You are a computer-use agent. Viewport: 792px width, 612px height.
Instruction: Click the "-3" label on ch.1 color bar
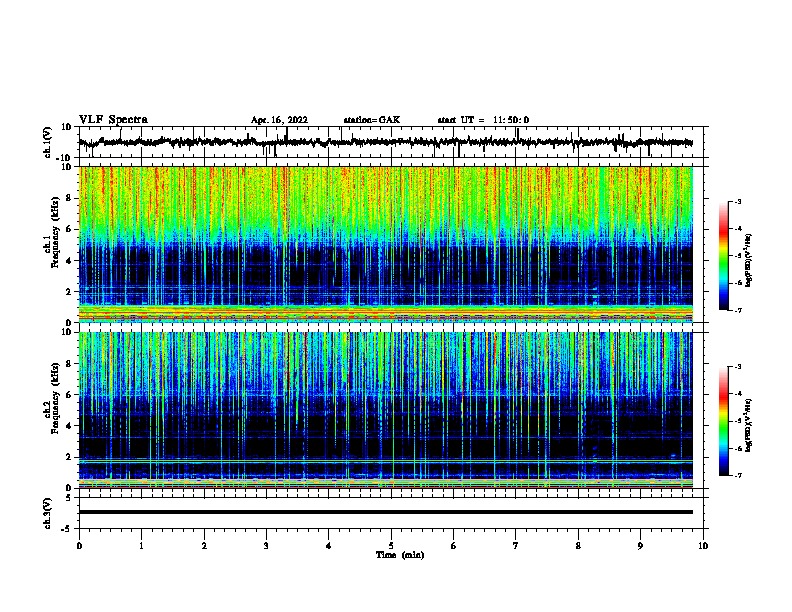[738, 202]
